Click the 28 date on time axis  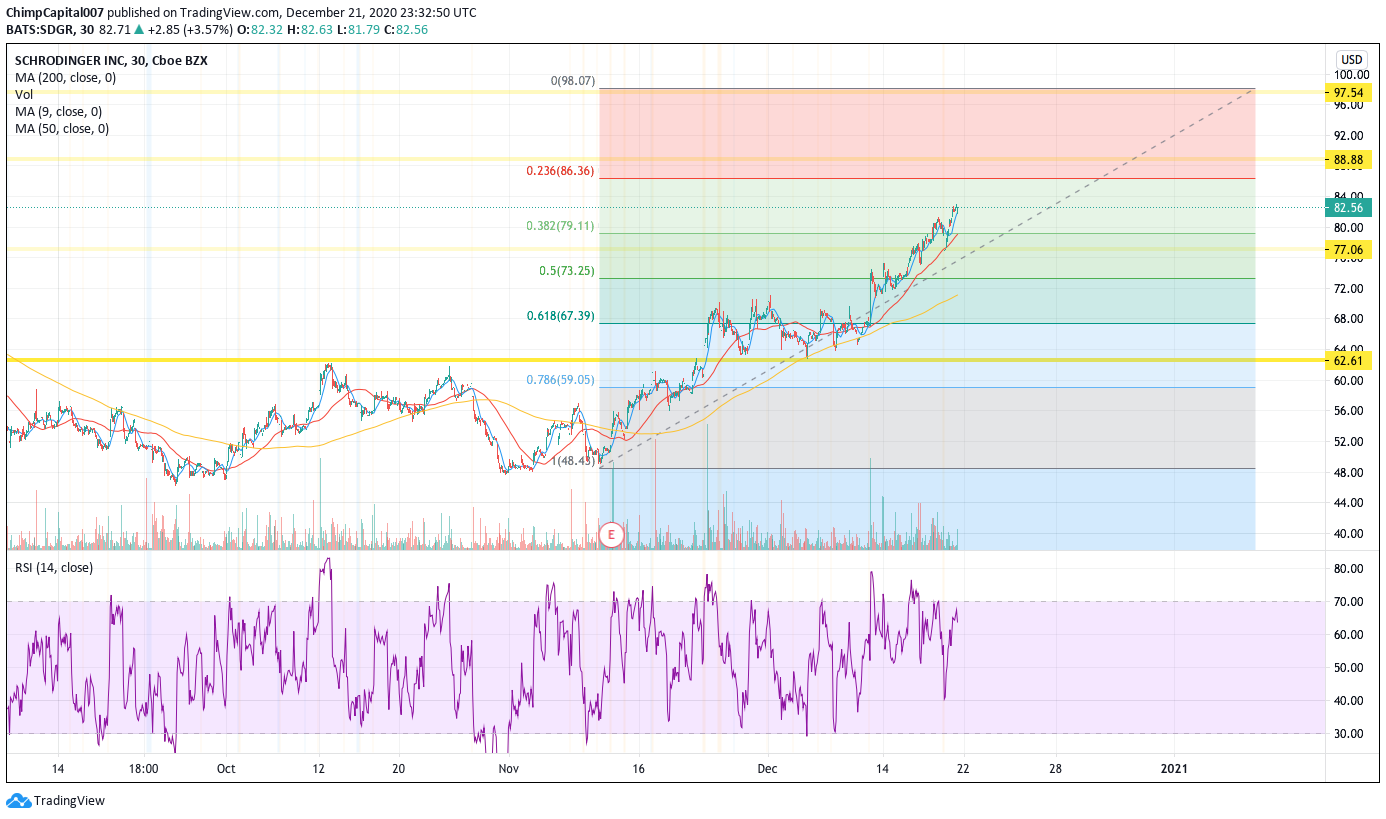1055,768
